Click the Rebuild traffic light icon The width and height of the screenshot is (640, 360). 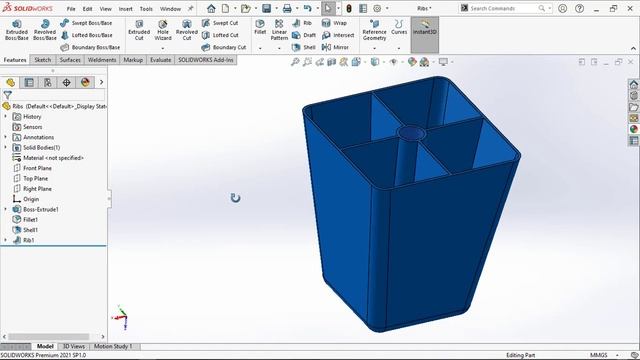[x=349, y=8]
